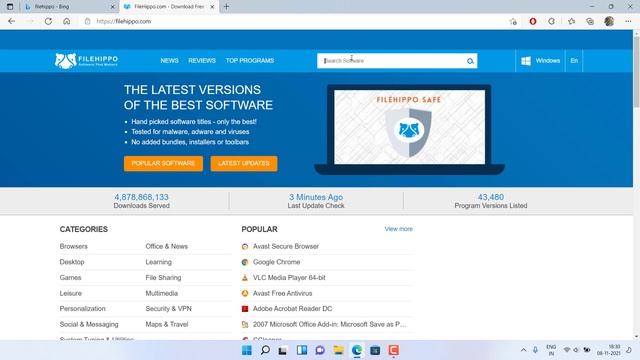The image size is (640, 360).
Task: Open the Collections icon in browser toolbar
Action: pyautogui.click(x=590, y=21)
